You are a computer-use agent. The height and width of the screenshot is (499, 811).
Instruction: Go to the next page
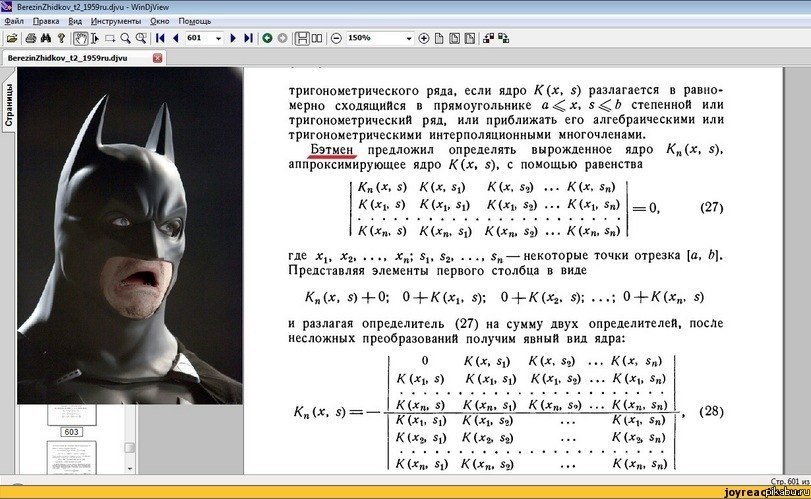coord(234,38)
